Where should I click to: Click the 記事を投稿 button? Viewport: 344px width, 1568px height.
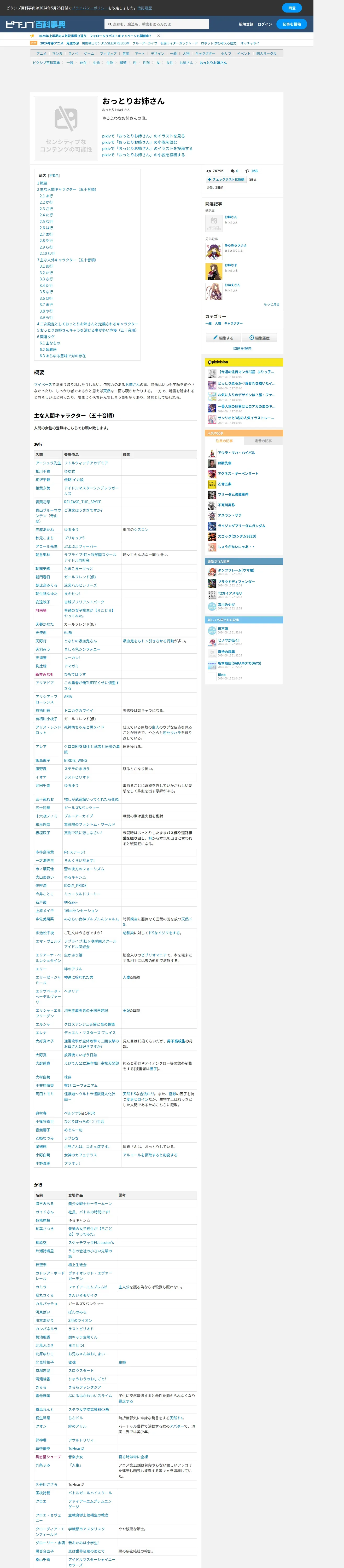[x=292, y=24]
